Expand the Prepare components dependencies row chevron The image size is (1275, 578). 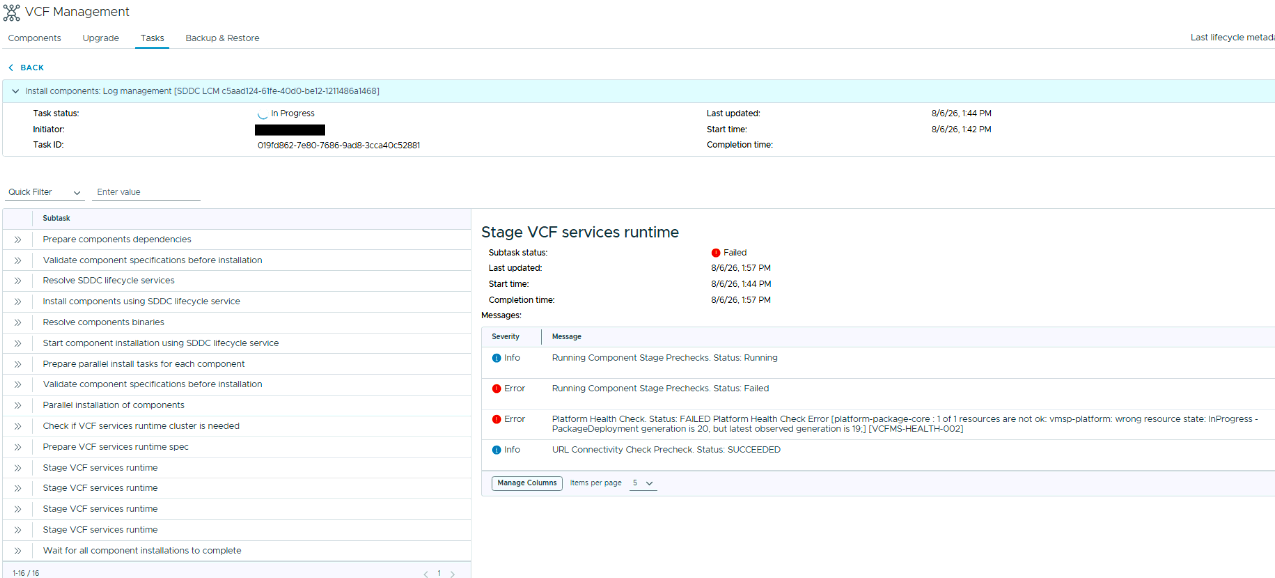click(17, 239)
